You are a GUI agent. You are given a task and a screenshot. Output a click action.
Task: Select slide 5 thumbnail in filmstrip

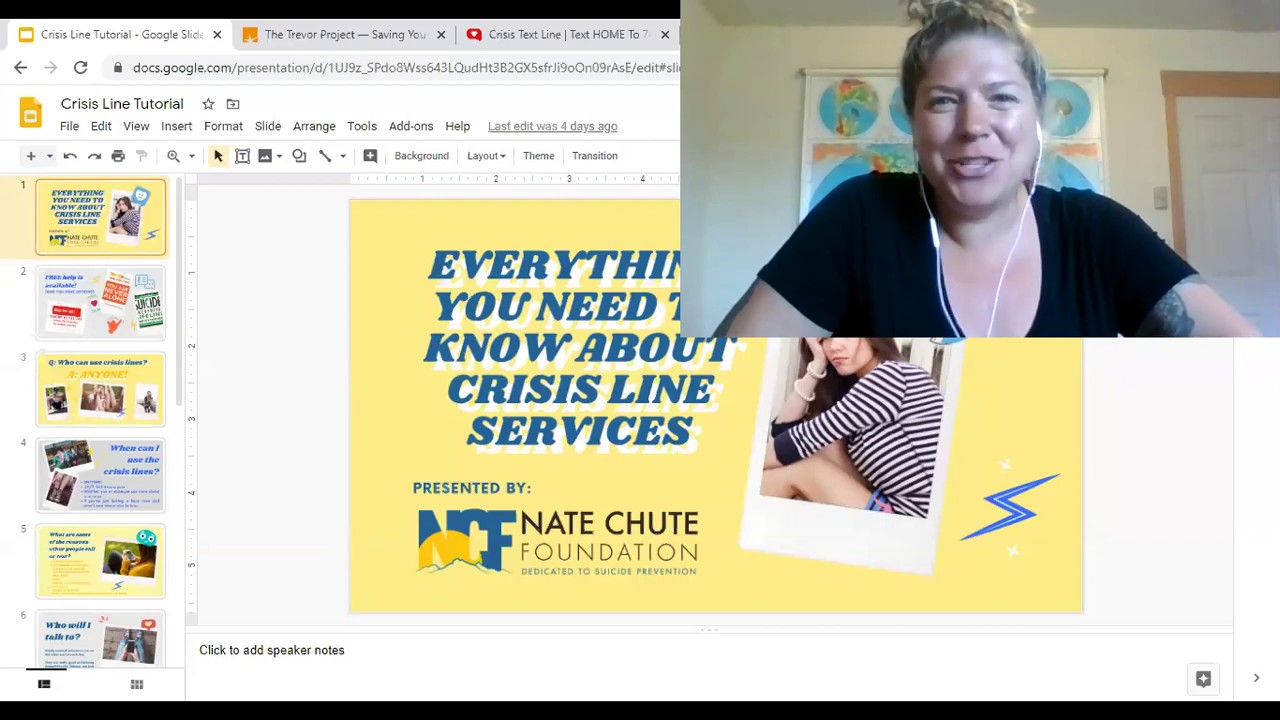[x=101, y=561]
